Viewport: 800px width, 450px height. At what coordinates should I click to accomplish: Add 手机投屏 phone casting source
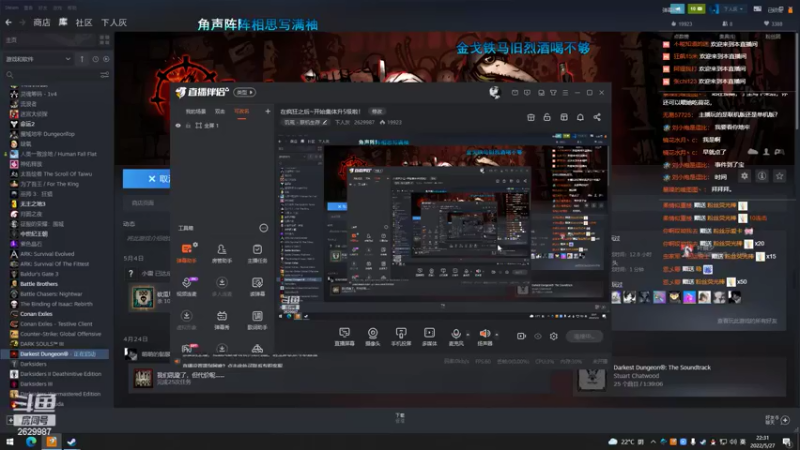pyautogui.click(x=401, y=337)
